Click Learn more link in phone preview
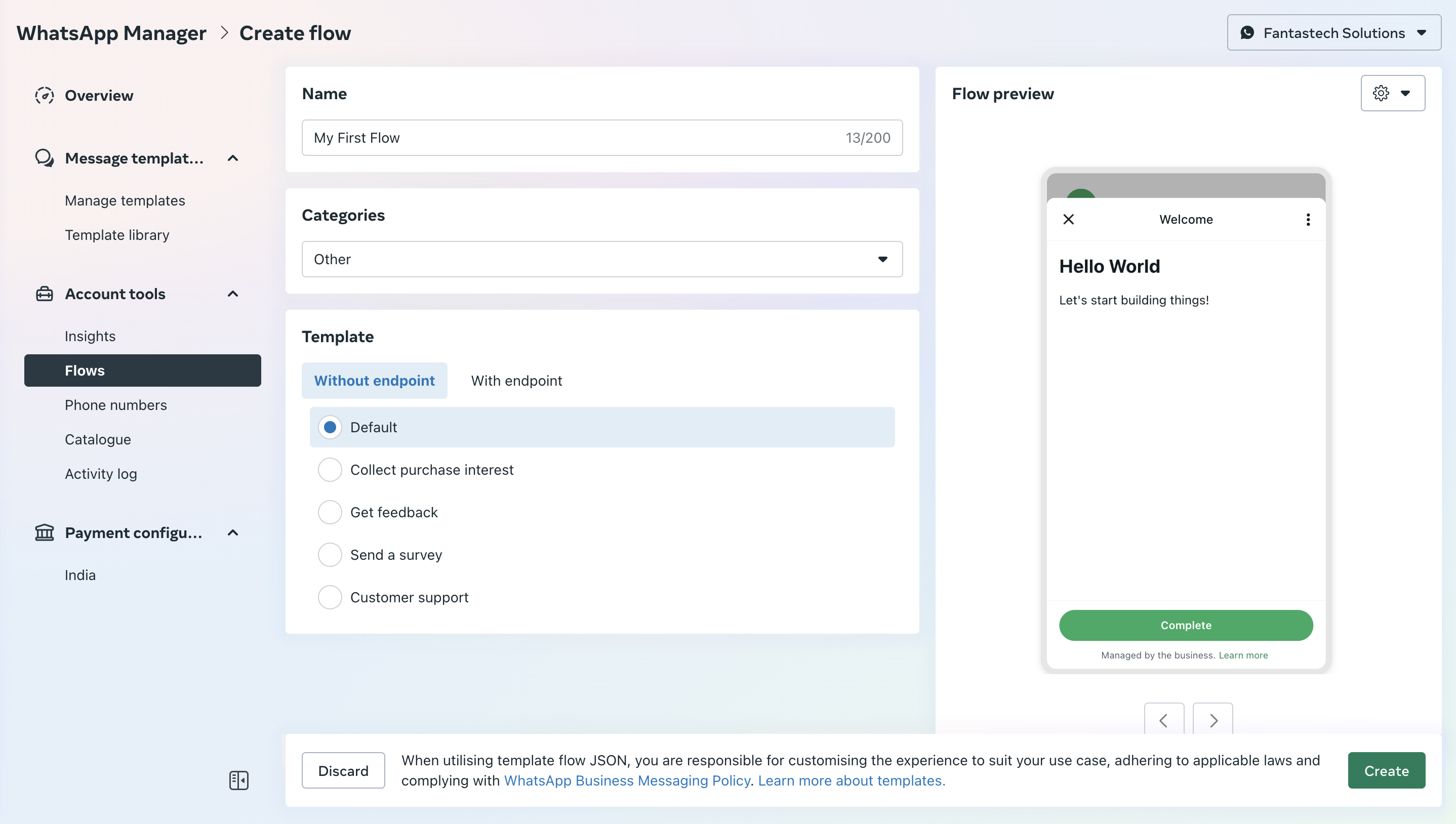Image resolution: width=1456 pixels, height=824 pixels. (1243, 655)
